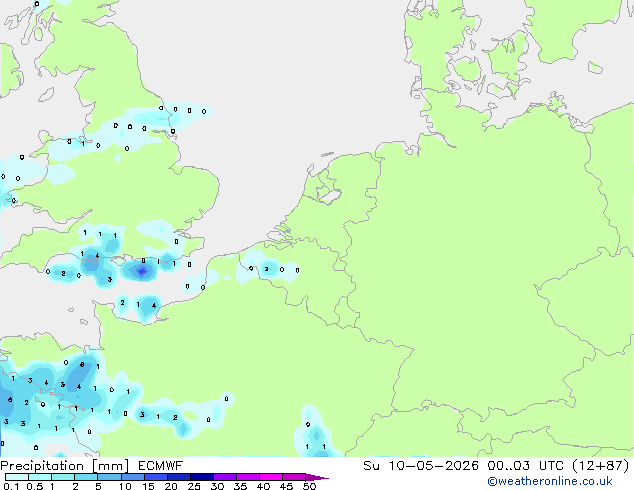Click the Precipitation [mm] title label
Screen dimensions: 634x490
point(65,466)
